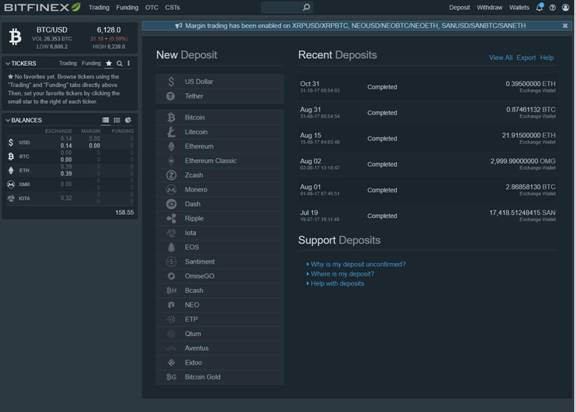Open 'Help with deposits' link
576x412 pixels.
[337, 283]
